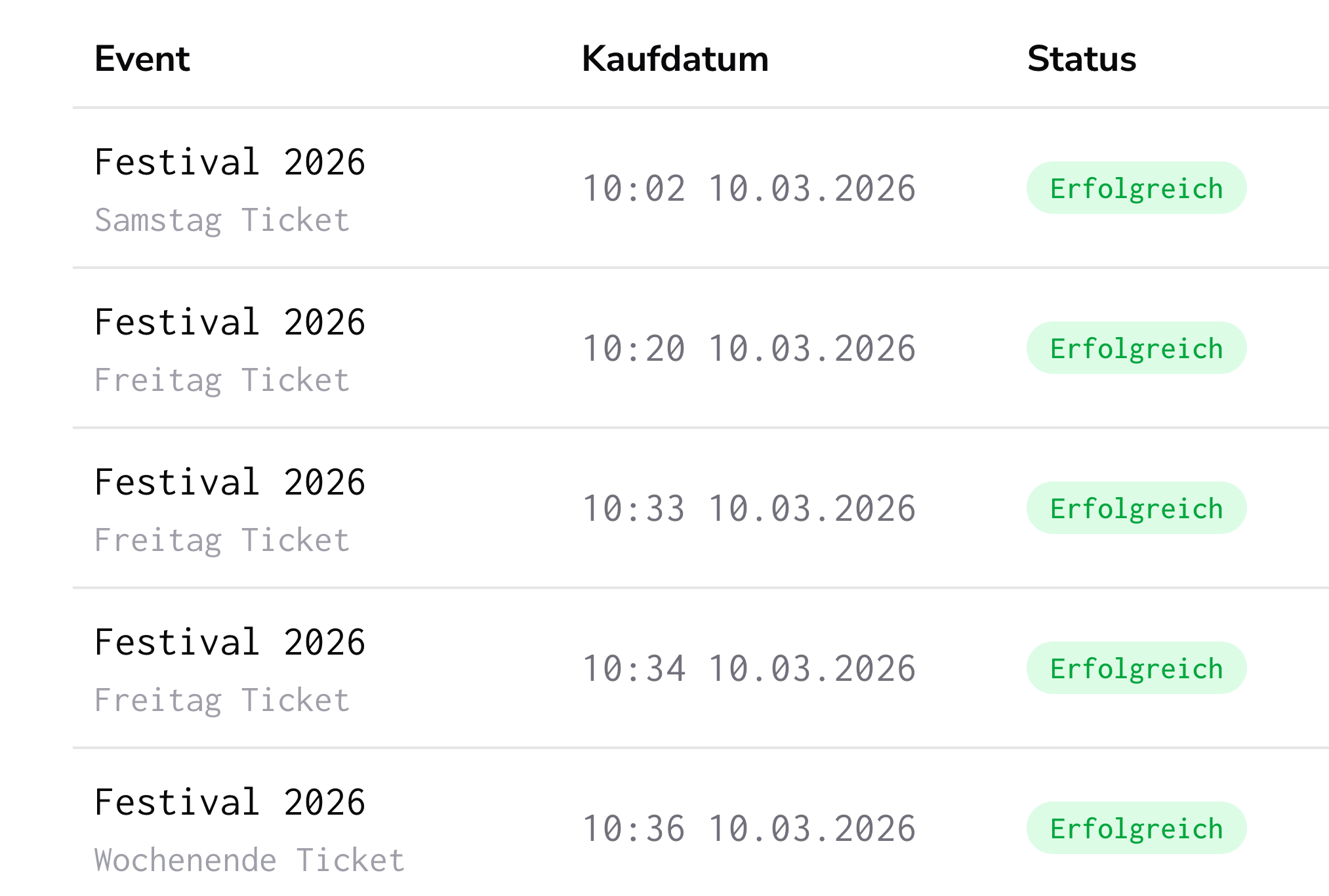
Task: Click purchase date 10:02 10.03.2026
Action: pos(749,189)
